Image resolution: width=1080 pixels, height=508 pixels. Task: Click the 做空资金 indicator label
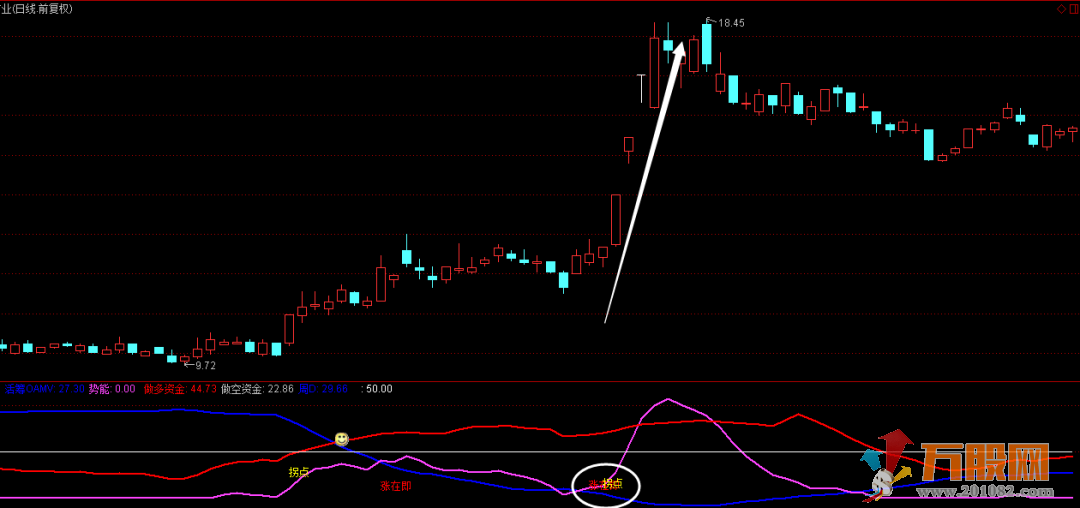256,389
